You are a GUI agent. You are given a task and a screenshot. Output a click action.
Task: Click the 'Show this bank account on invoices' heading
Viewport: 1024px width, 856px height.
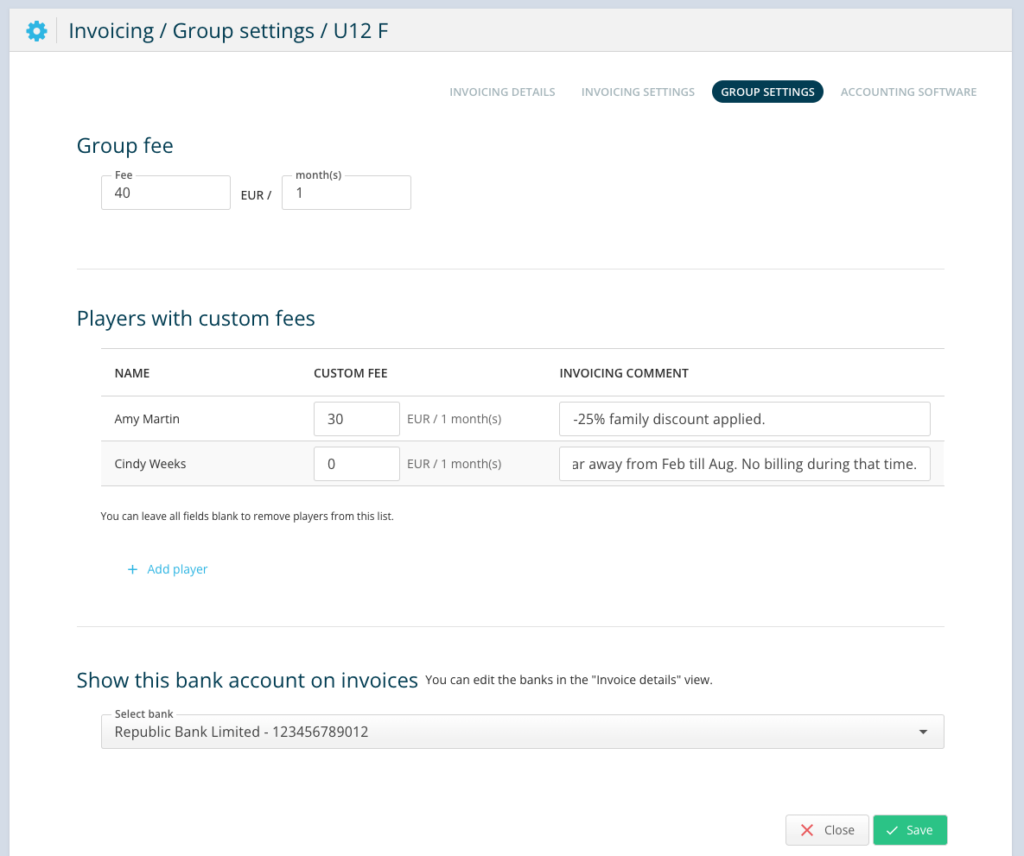[247, 680]
